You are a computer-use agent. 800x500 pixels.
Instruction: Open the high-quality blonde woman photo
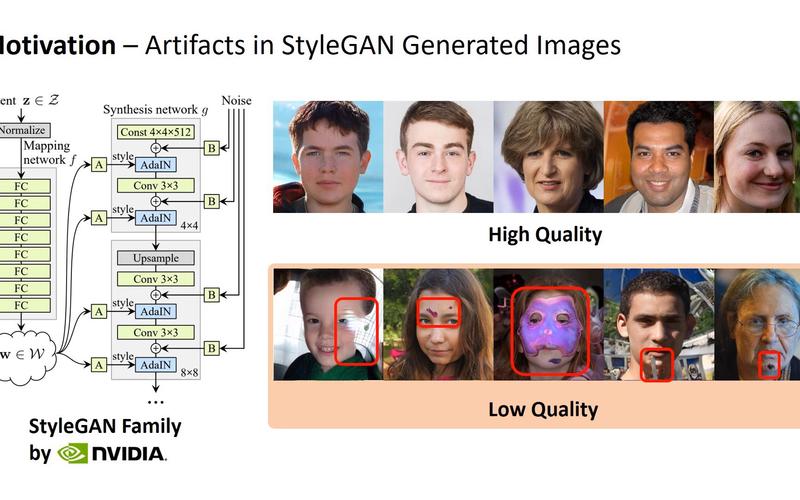point(757,157)
